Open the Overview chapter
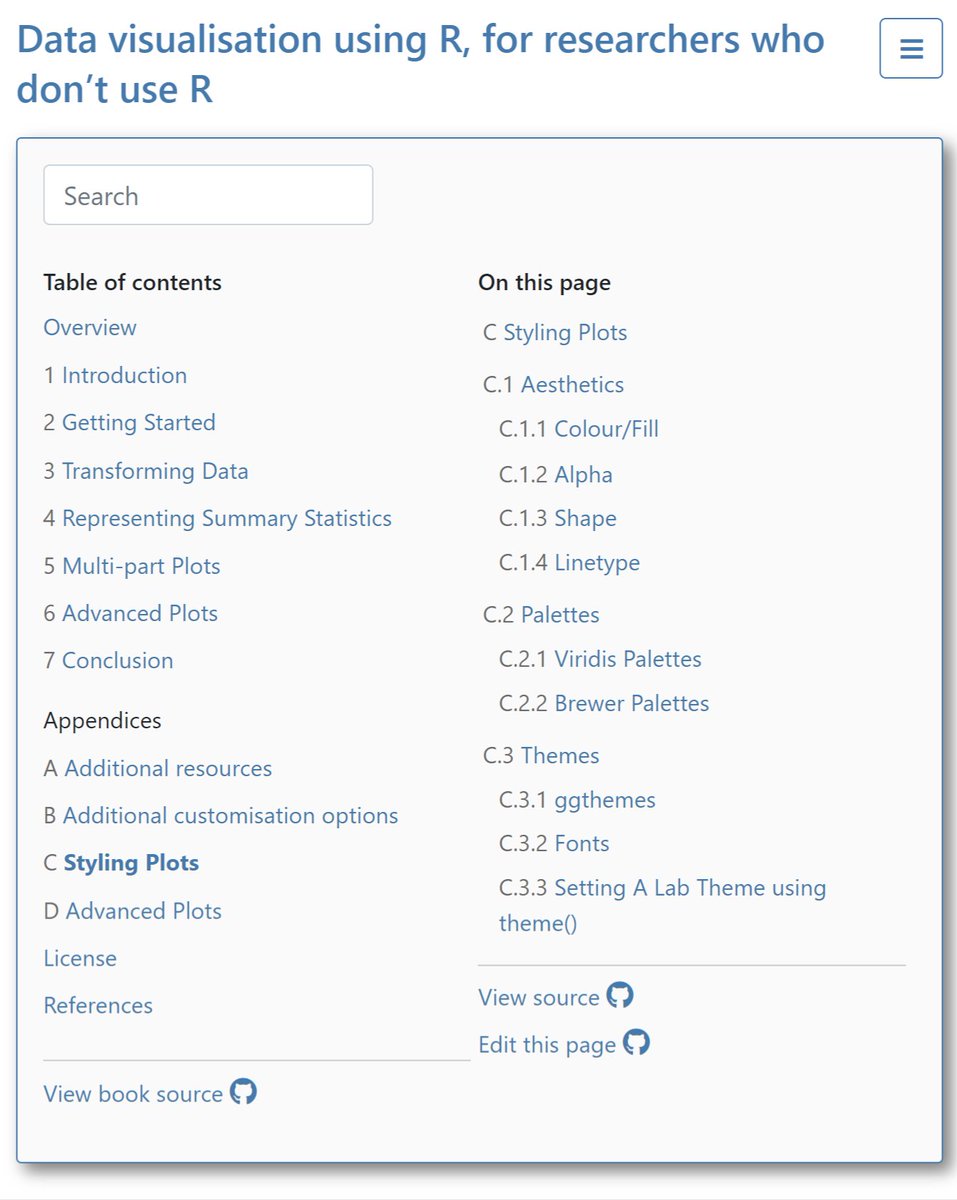 [x=90, y=328]
